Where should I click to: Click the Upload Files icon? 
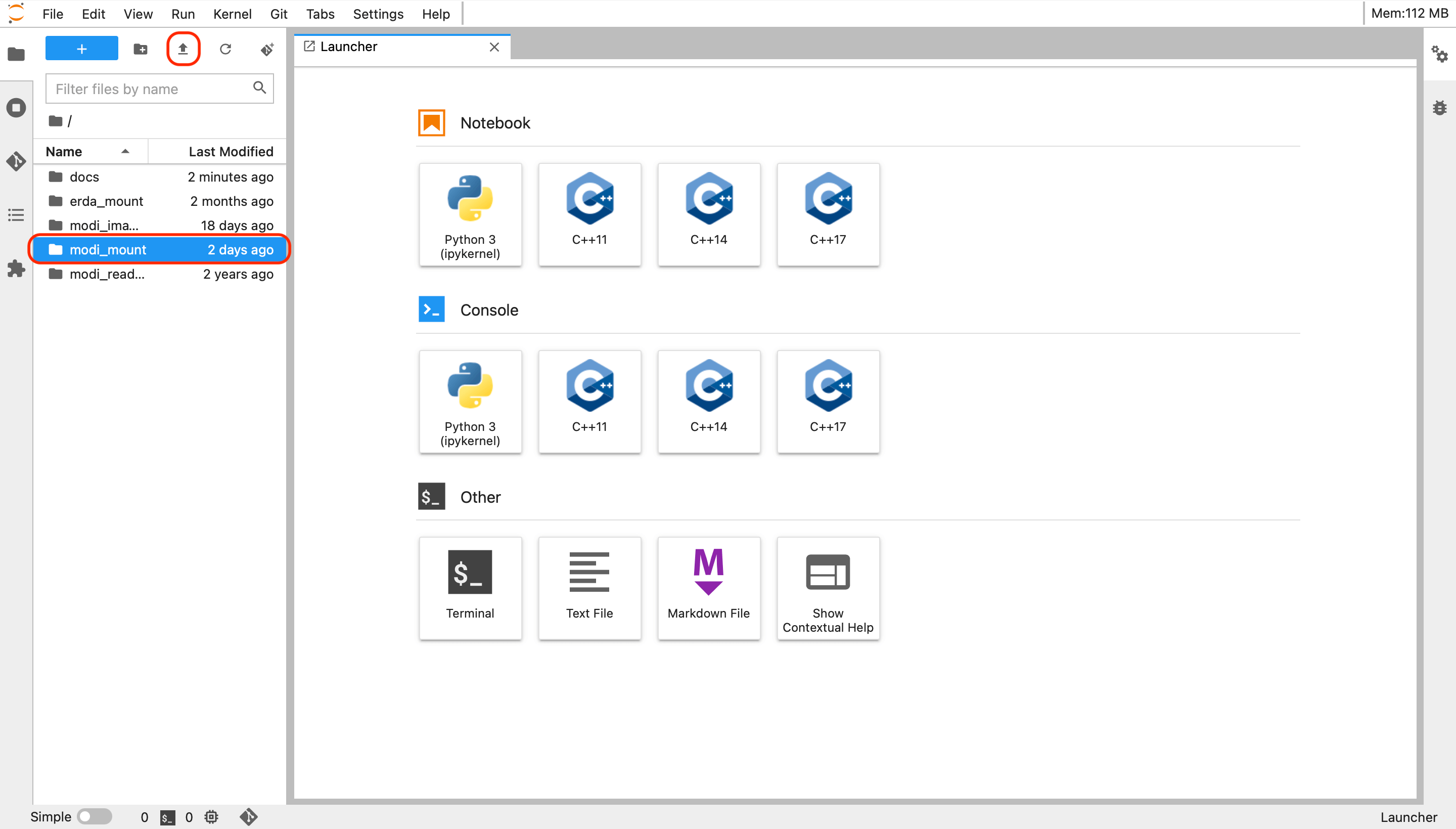[x=183, y=49]
